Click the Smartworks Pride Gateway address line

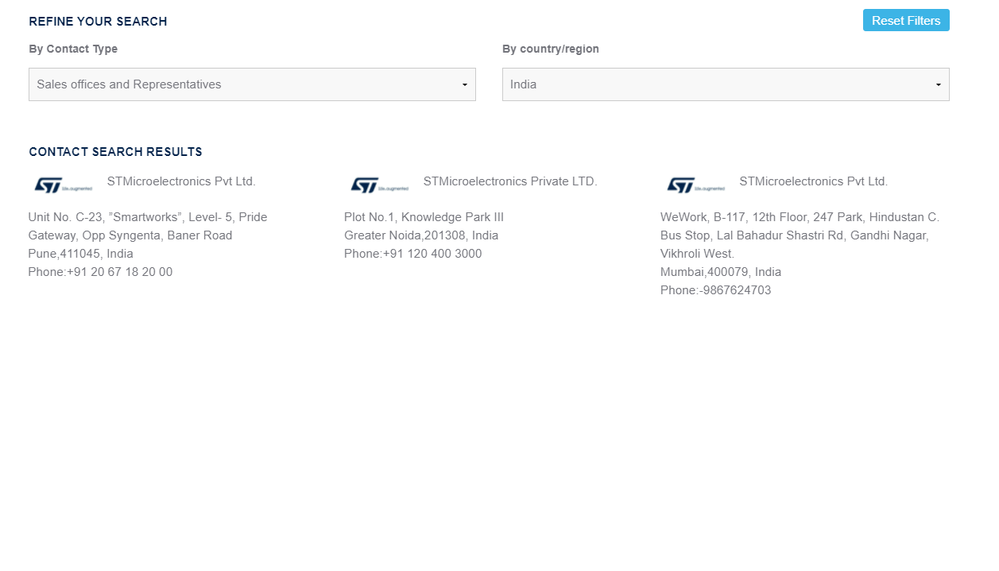pos(148,217)
